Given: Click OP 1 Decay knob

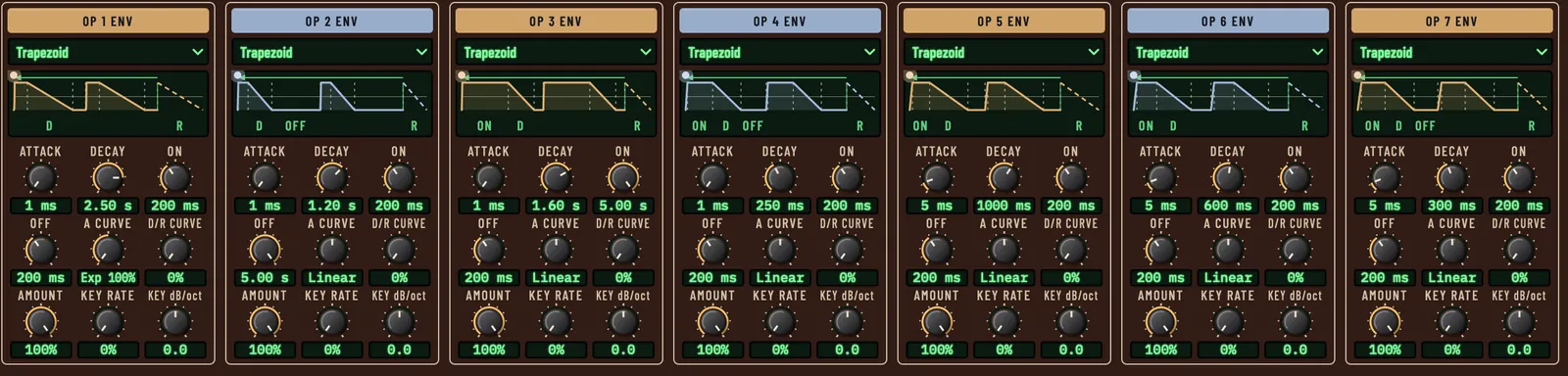Looking at the screenshot, I should 108,178.
